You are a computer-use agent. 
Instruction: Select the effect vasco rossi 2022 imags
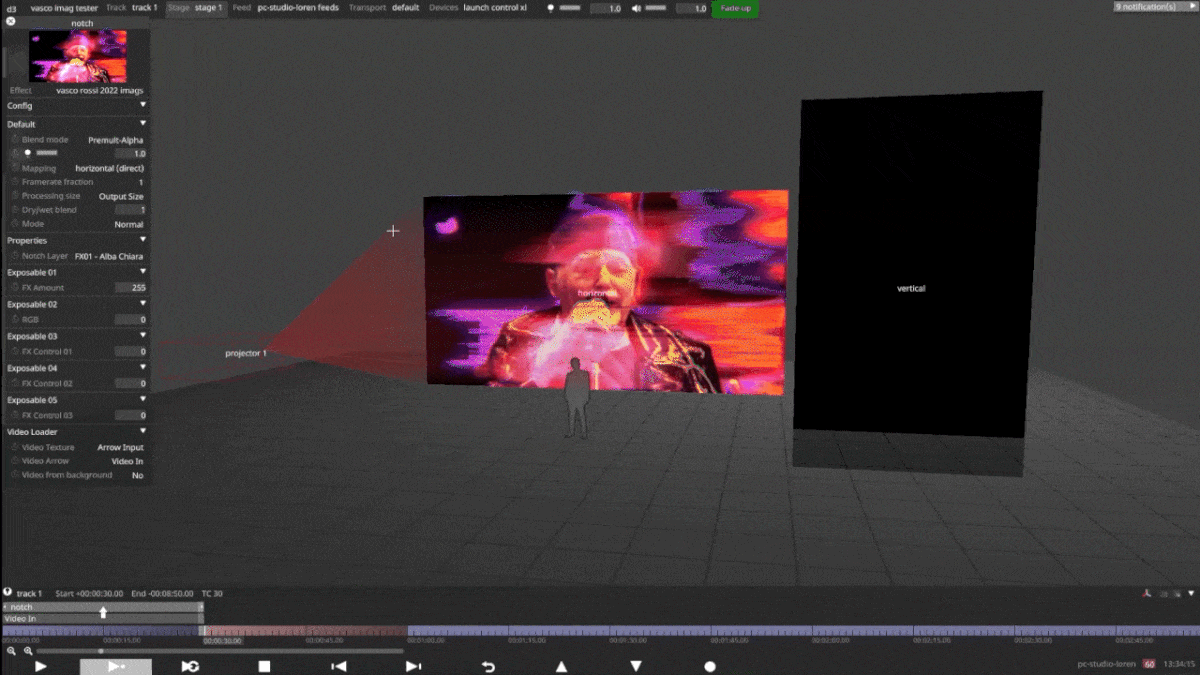click(99, 90)
